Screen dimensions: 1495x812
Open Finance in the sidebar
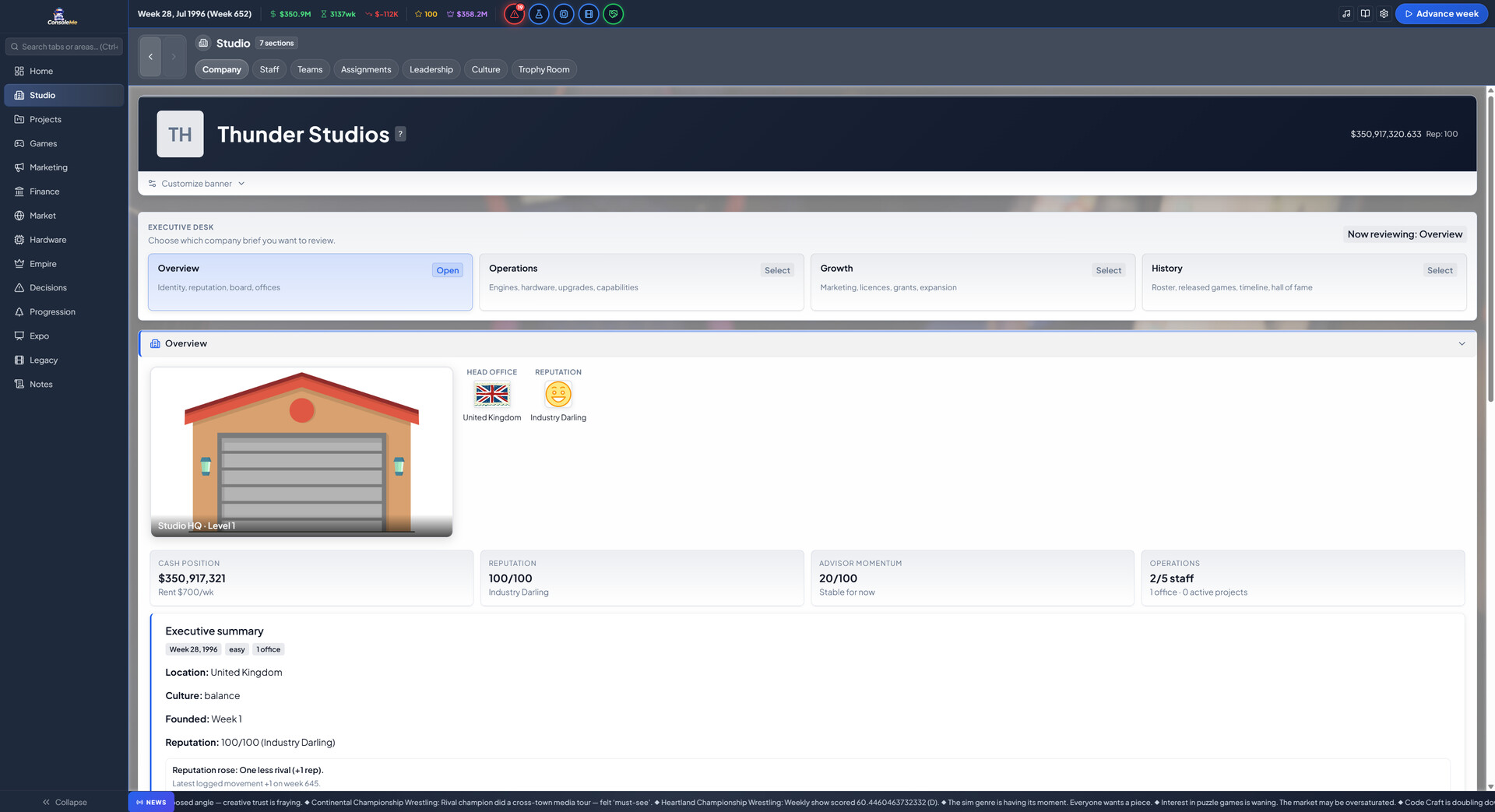click(x=64, y=192)
